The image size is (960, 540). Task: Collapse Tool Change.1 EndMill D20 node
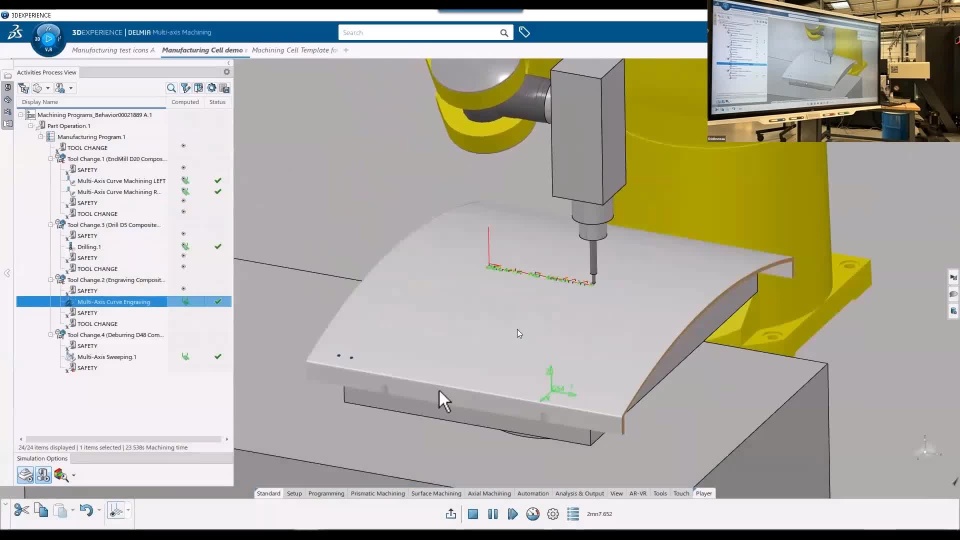pyautogui.click(x=51, y=159)
